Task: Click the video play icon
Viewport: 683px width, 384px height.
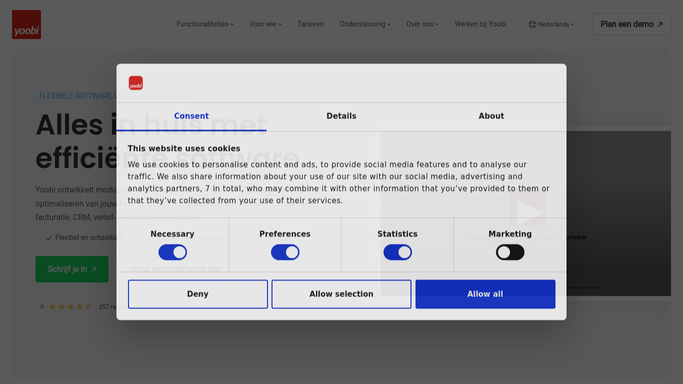Action: tap(527, 210)
